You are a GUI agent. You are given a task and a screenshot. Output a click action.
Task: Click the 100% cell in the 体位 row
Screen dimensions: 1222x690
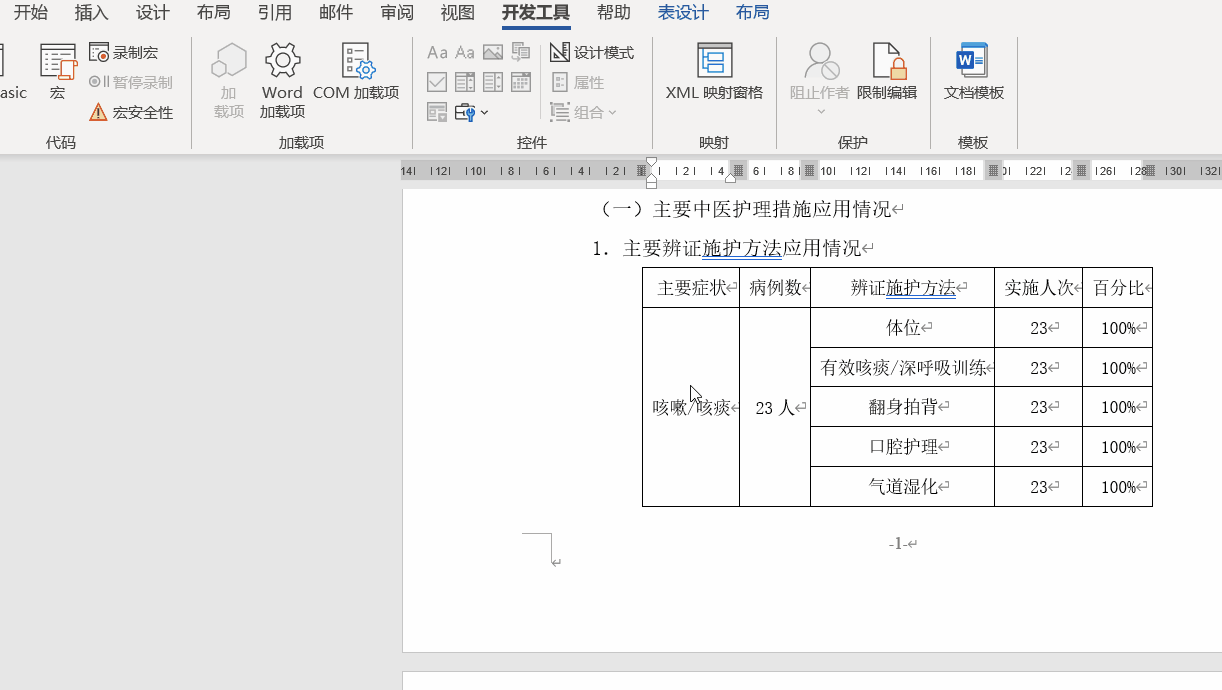1118,328
